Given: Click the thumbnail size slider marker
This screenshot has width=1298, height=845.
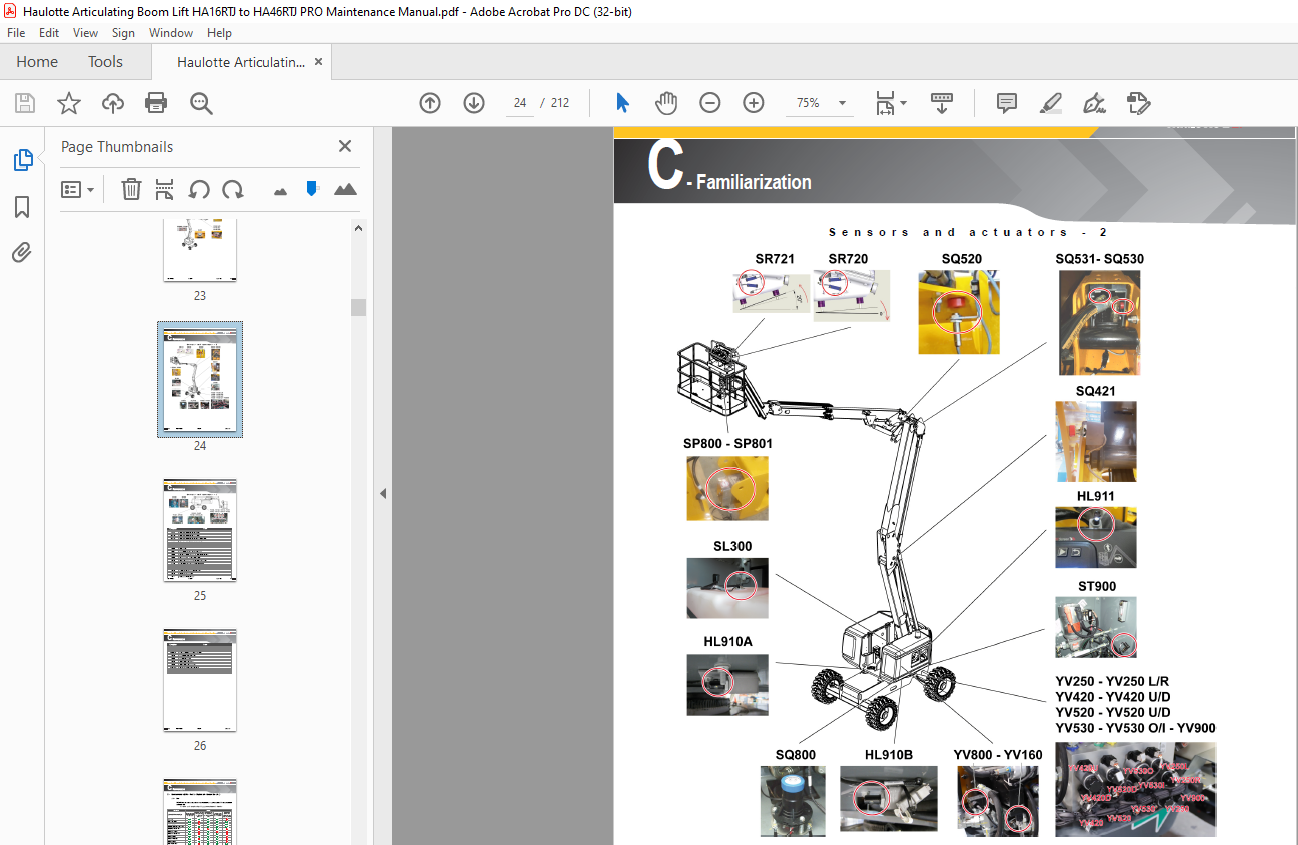Looking at the screenshot, I should pyautogui.click(x=312, y=188).
